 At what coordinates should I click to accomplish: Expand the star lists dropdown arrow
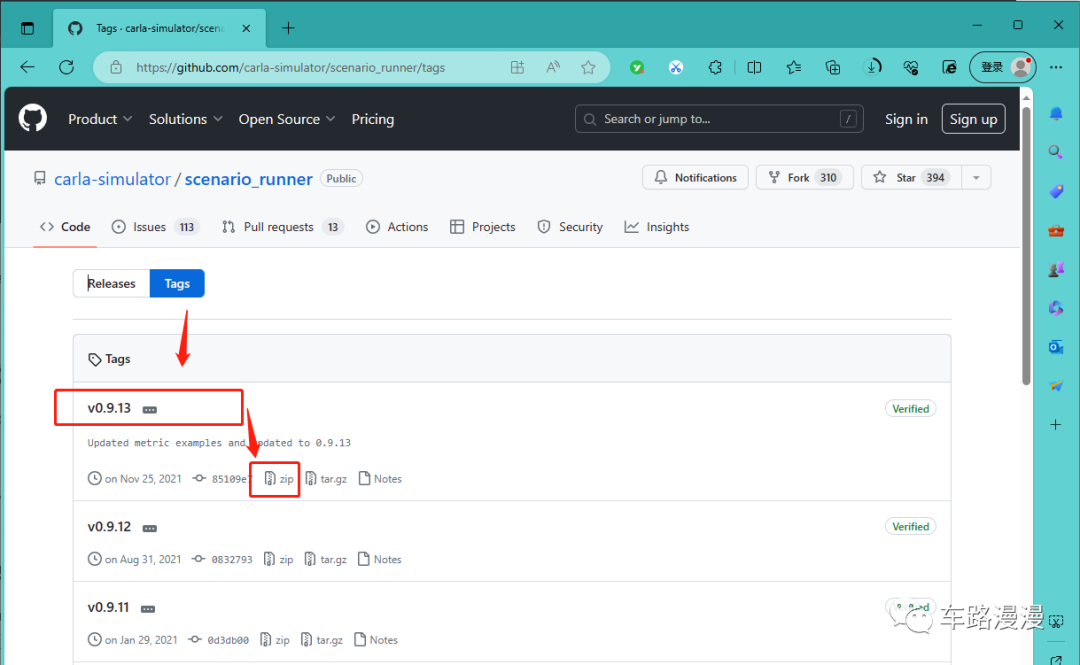(x=976, y=177)
